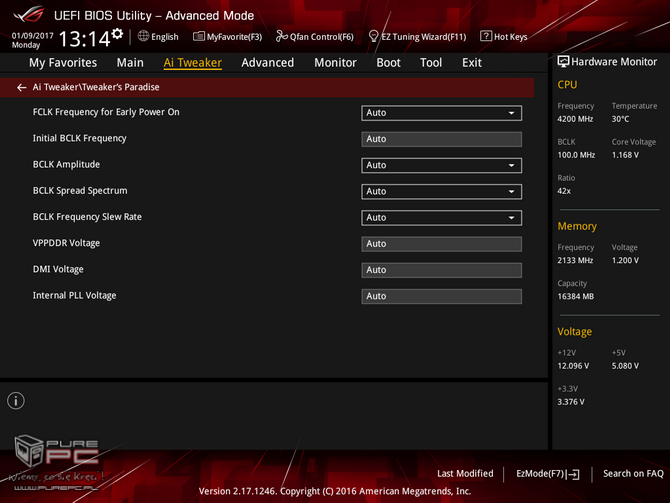Click the back arrow beside Ai Tweaker\Tweaker's Paradise
This screenshot has width=670, height=503.
(21, 88)
